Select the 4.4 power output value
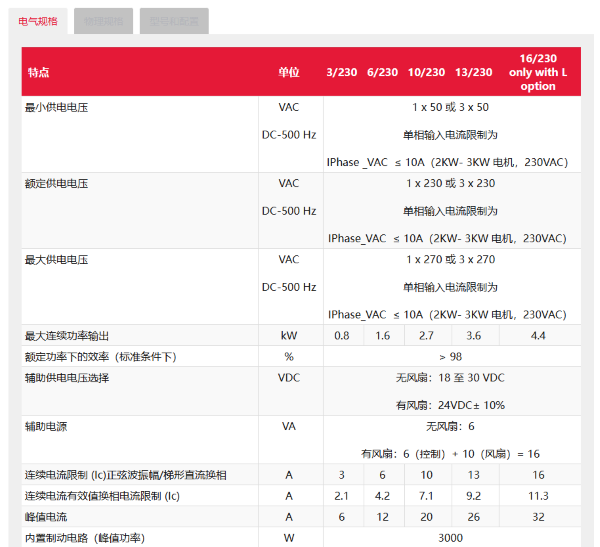 click(x=538, y=336)
